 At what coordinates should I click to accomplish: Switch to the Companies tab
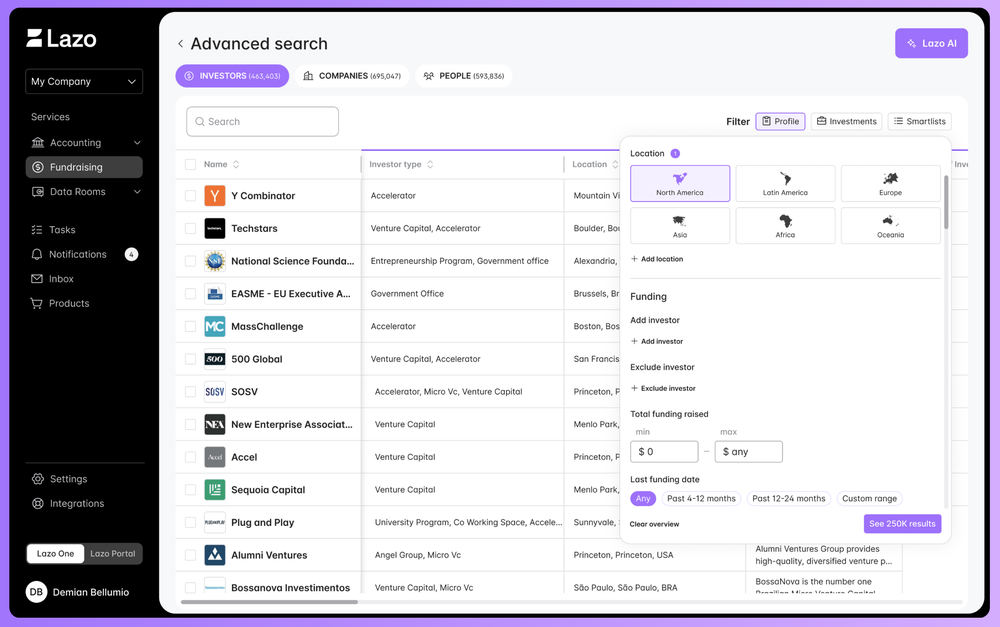(x=352, y=76)
